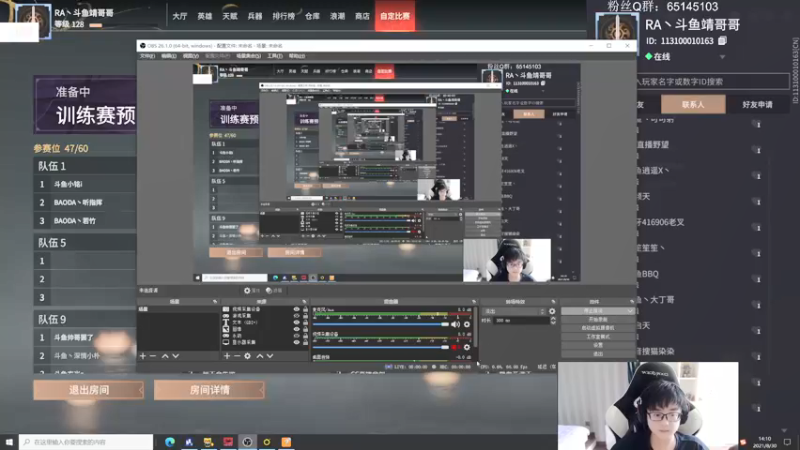
Task: Move source up with the Sources panel up arrow
Action: click(260, 356)
